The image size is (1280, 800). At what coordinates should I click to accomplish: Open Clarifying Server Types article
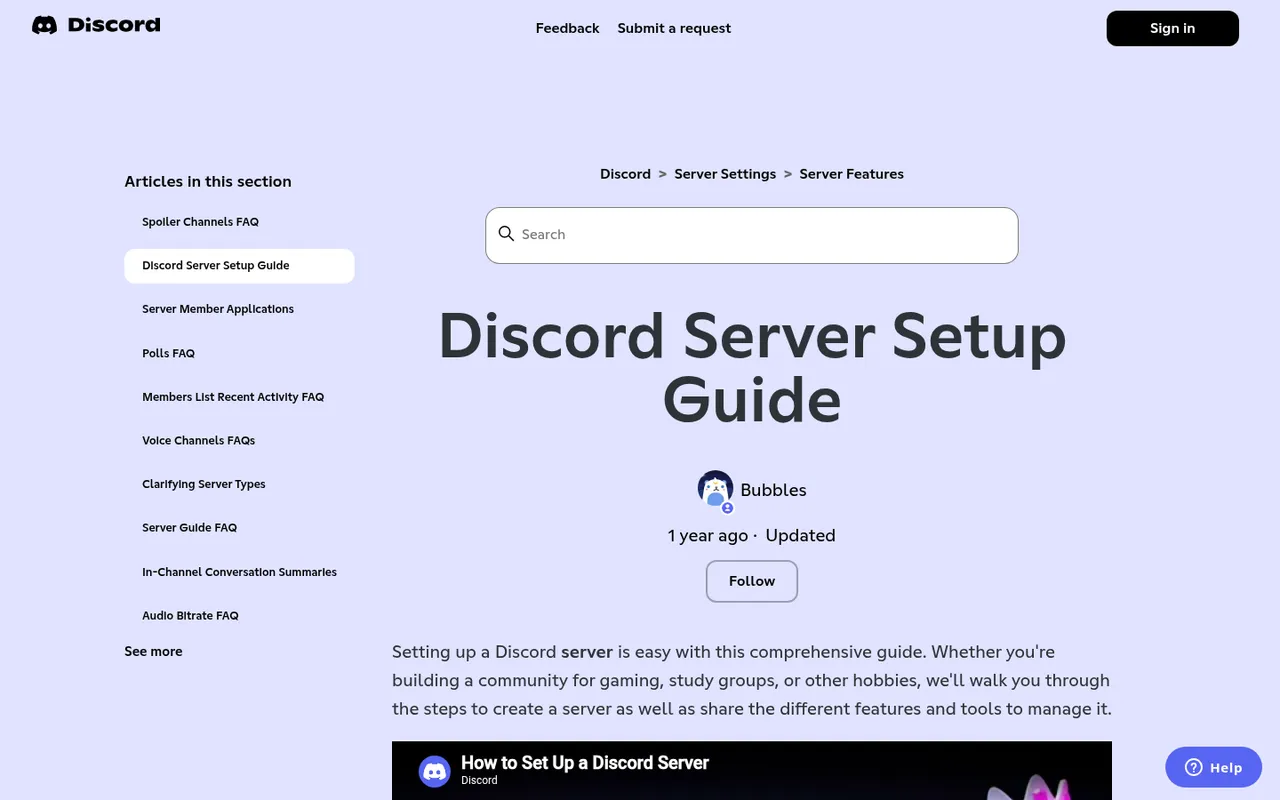coord(204,484)
